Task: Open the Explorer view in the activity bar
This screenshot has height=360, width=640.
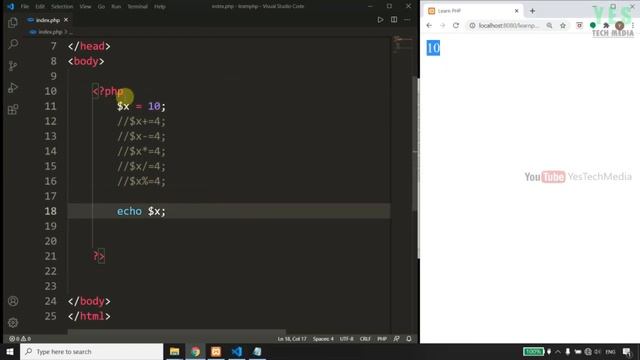Action: point(13,22)
